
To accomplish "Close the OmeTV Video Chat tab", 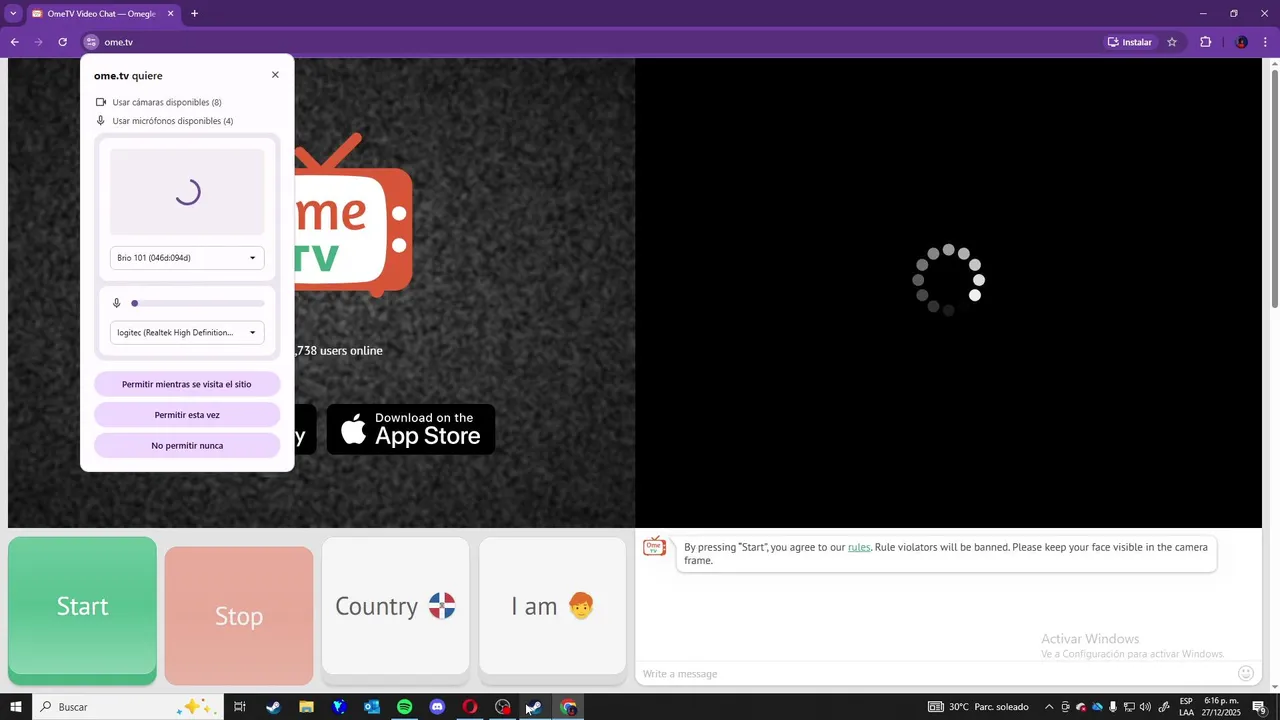I will (170, 14).
